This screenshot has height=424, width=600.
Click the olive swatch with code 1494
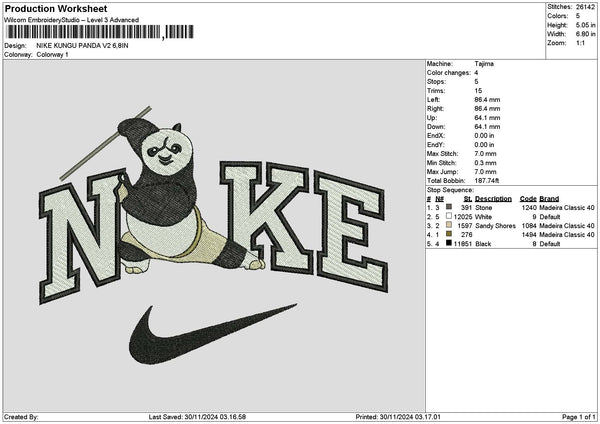tap(449, 234)
